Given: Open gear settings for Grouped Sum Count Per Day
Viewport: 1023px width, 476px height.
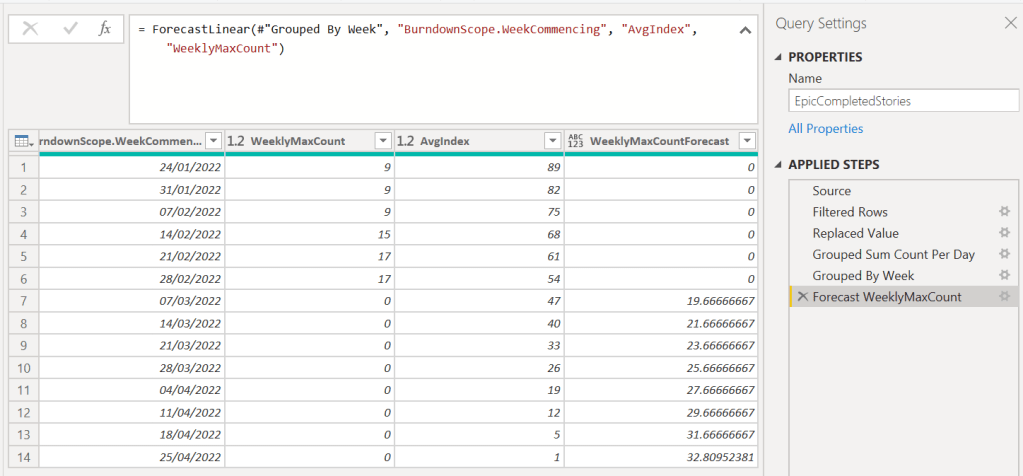Looking at the screenshot, I should [x=1005, y=254].
